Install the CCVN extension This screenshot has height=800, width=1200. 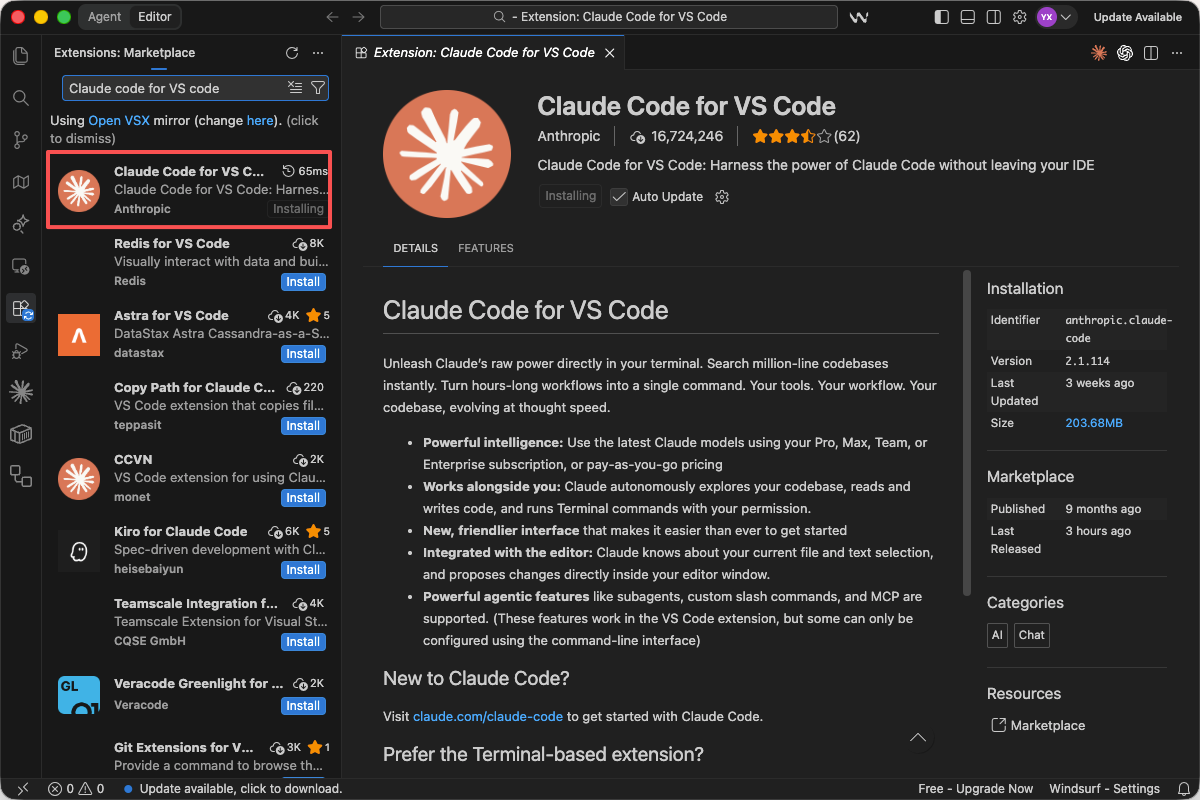(x=303, y=498)
